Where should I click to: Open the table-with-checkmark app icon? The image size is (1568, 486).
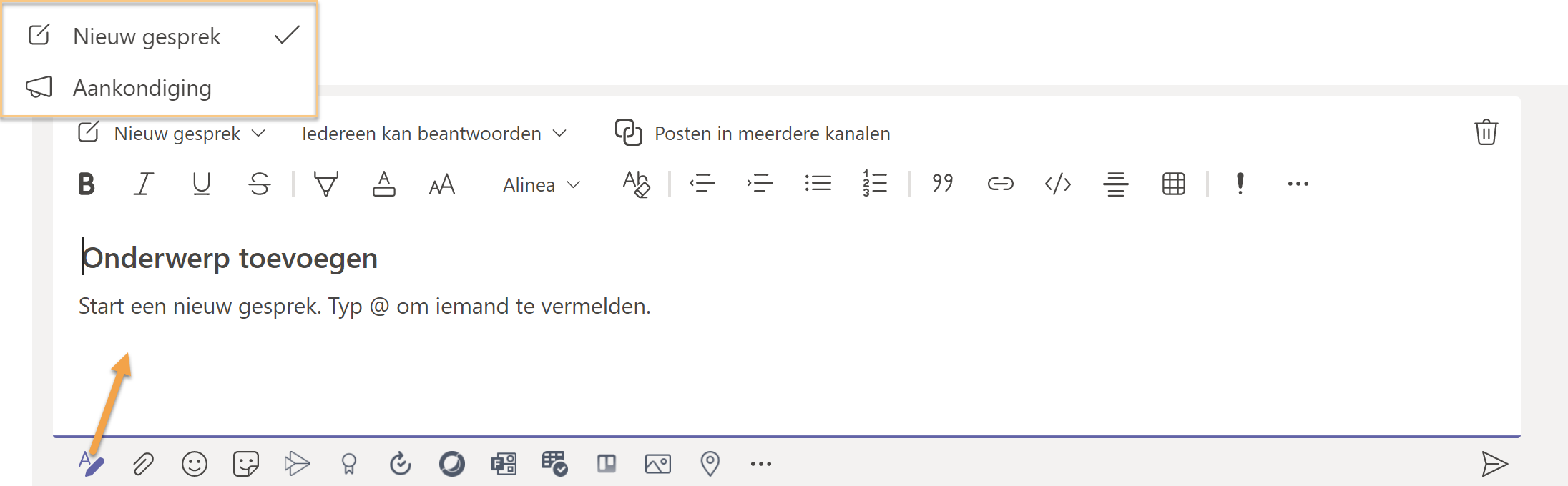pyautogui.click(x=555, y=464)
